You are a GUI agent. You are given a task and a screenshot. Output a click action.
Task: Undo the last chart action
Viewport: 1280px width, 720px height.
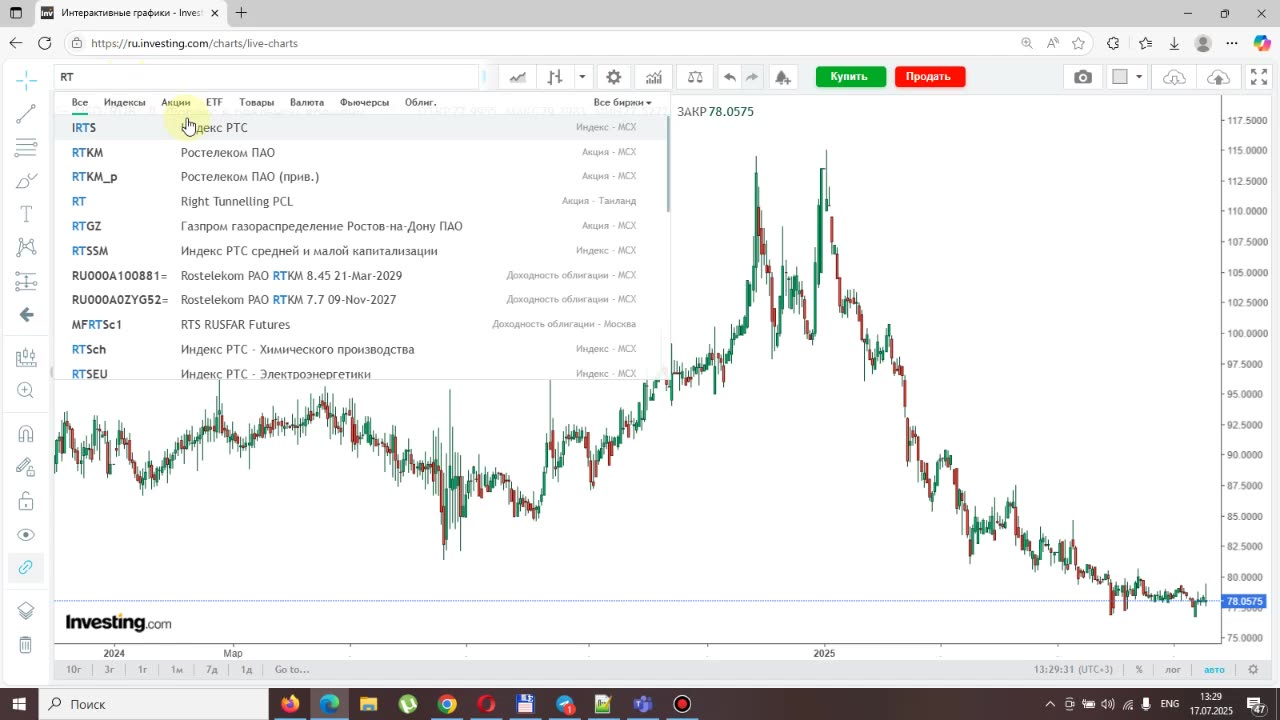730,77
